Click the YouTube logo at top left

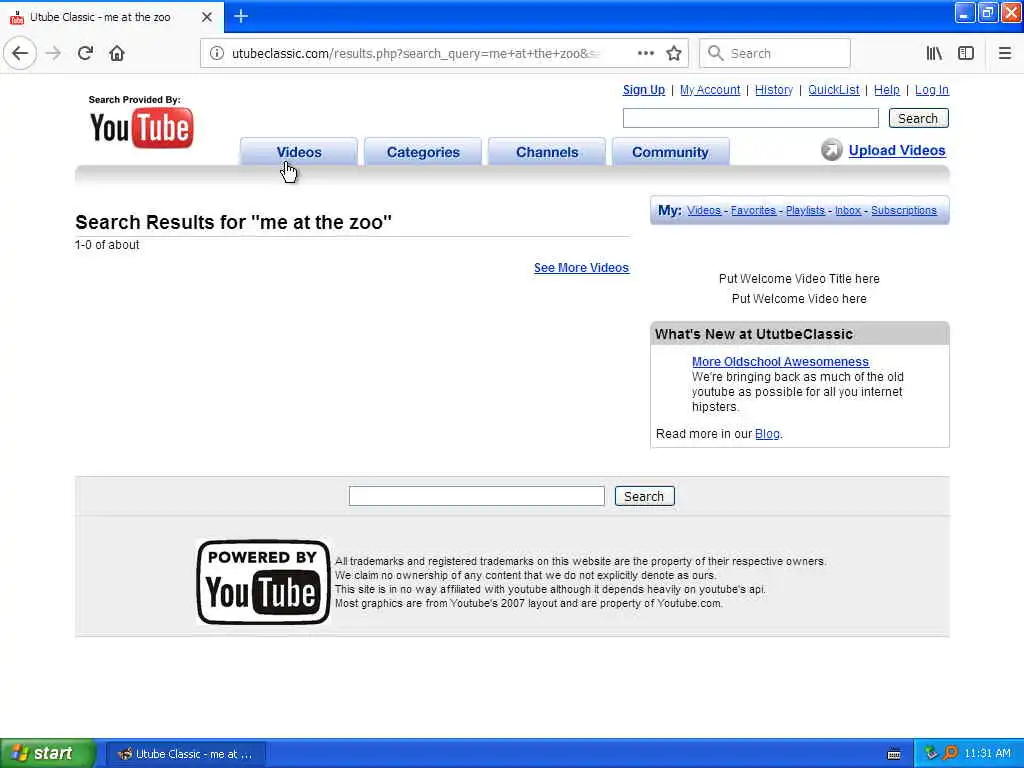pos(142,128)
